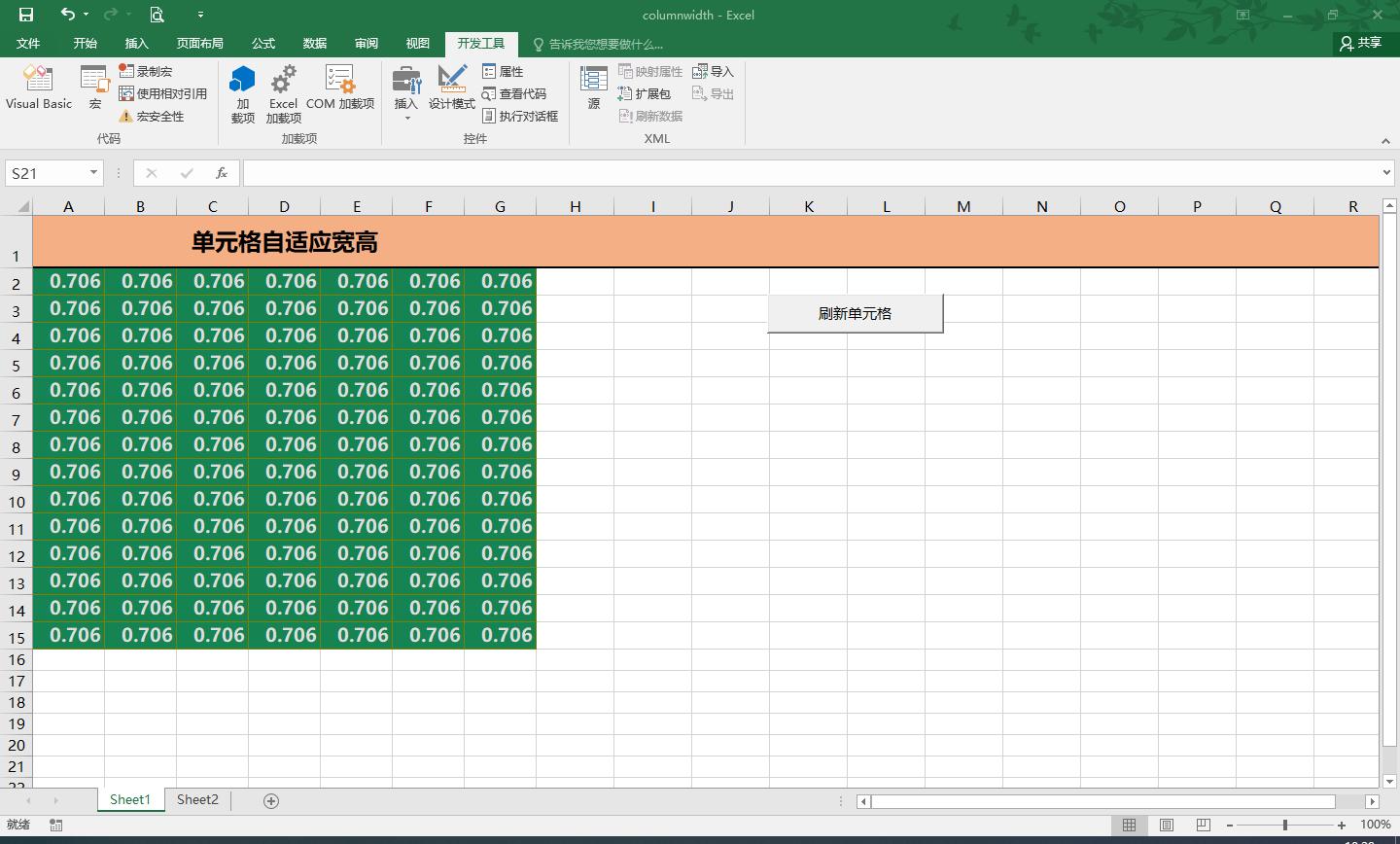Zoom in with the plus button
The image size is (1400, 844).
point(1342,825)
